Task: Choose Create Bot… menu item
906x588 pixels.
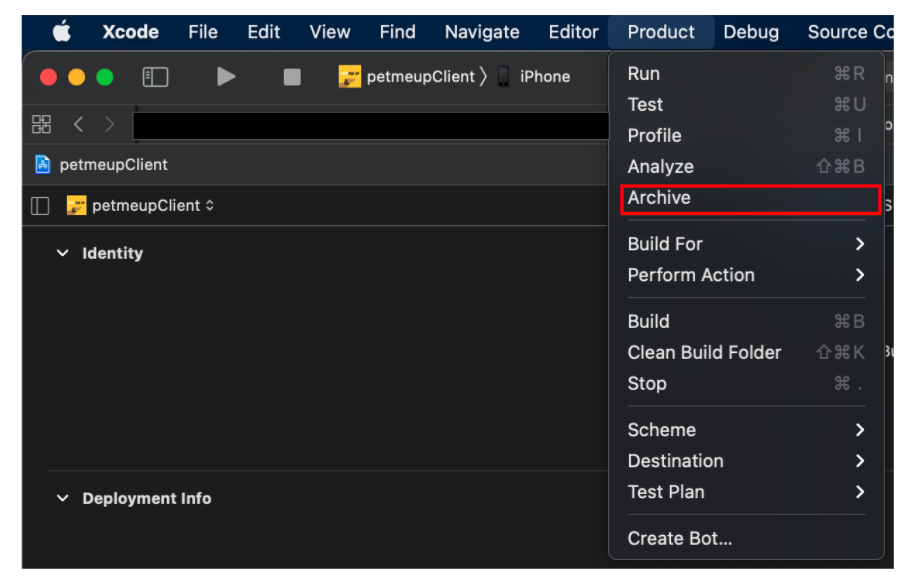Action: pos(746,539)
